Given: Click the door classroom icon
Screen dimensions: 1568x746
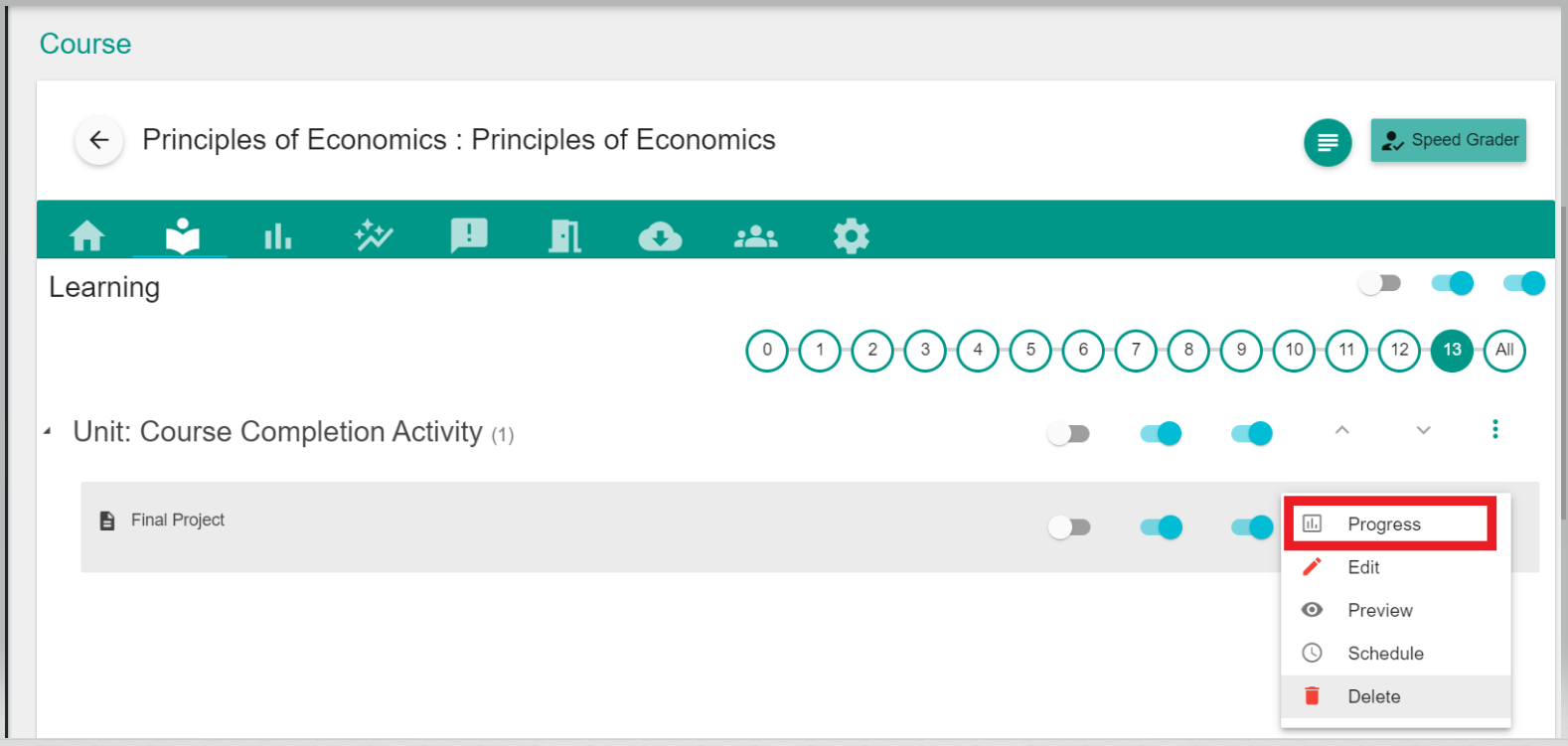Looking at the screenshot, I should (564, 235).
